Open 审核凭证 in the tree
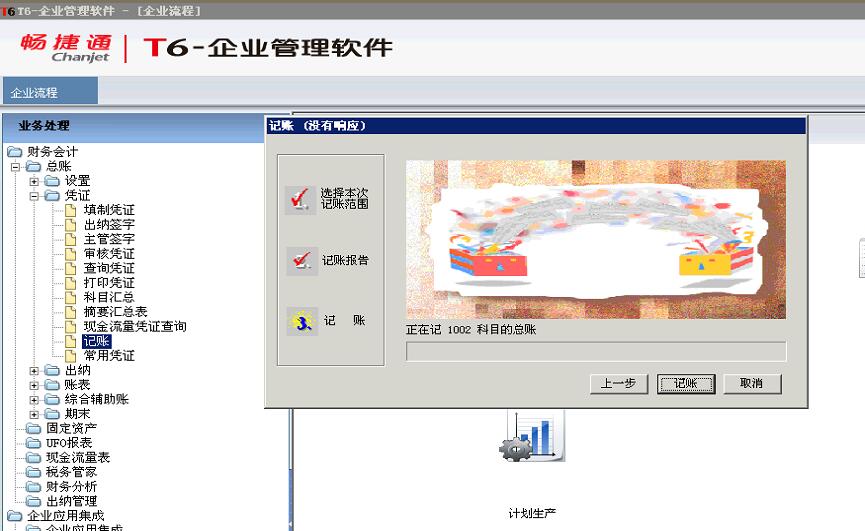 pyautogui.click(x=109, y=254)
